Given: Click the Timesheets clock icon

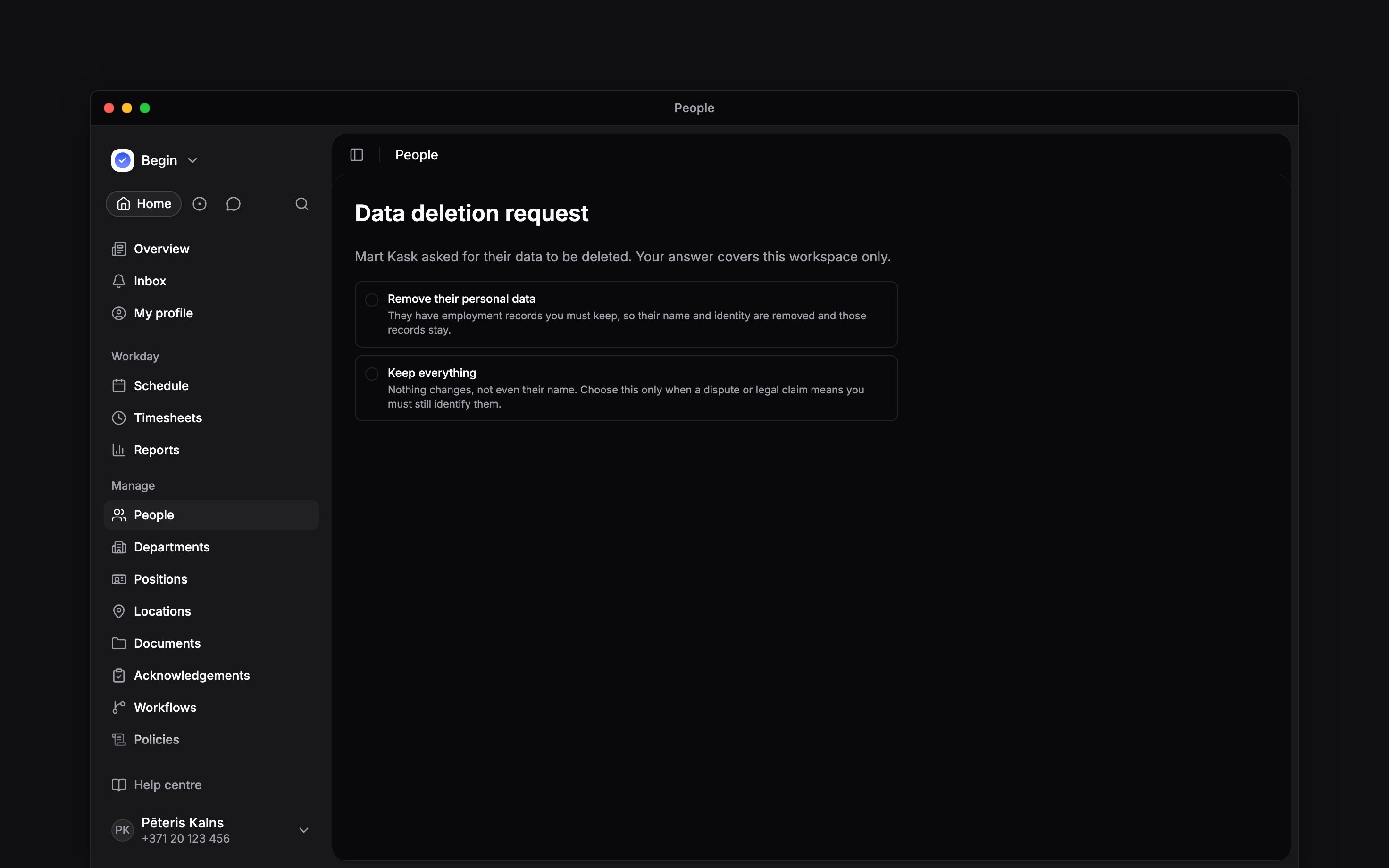Looking at the screenshot, I should point(119,418).
